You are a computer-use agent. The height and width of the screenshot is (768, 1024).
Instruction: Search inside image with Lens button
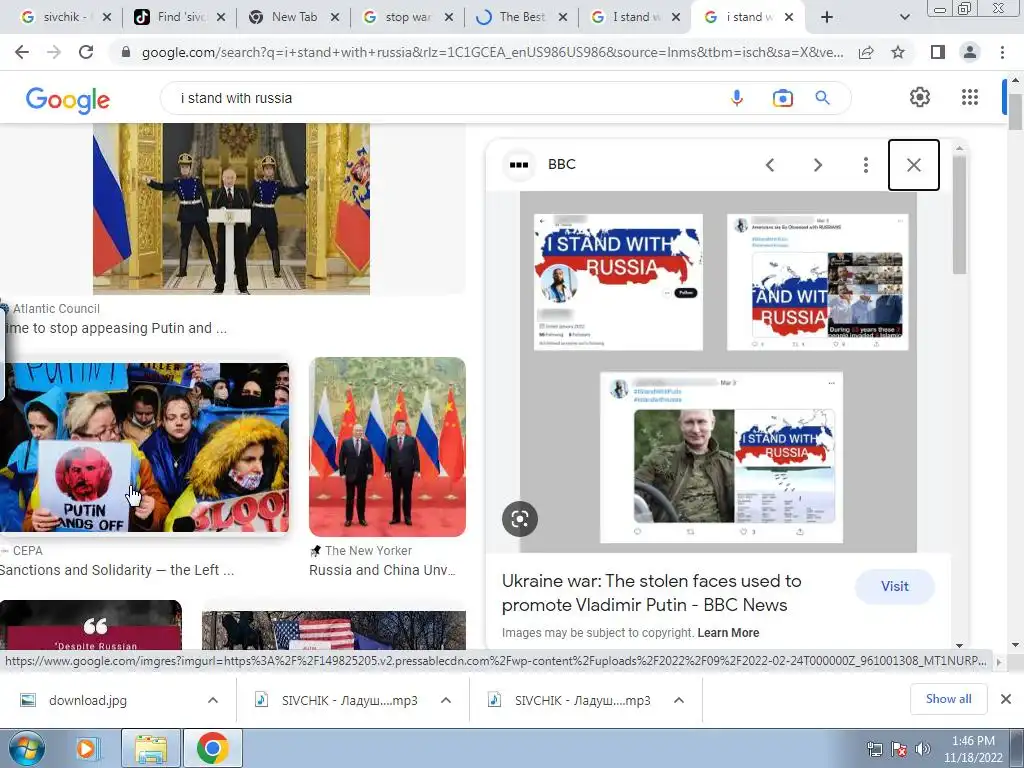[520, 519]
